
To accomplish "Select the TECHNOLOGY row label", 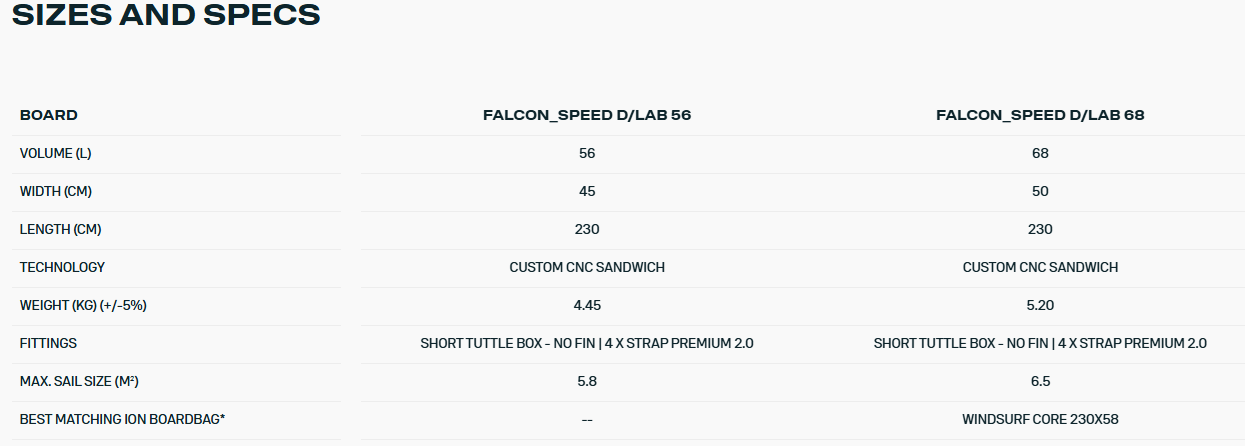I will click(x=62, y=267).
